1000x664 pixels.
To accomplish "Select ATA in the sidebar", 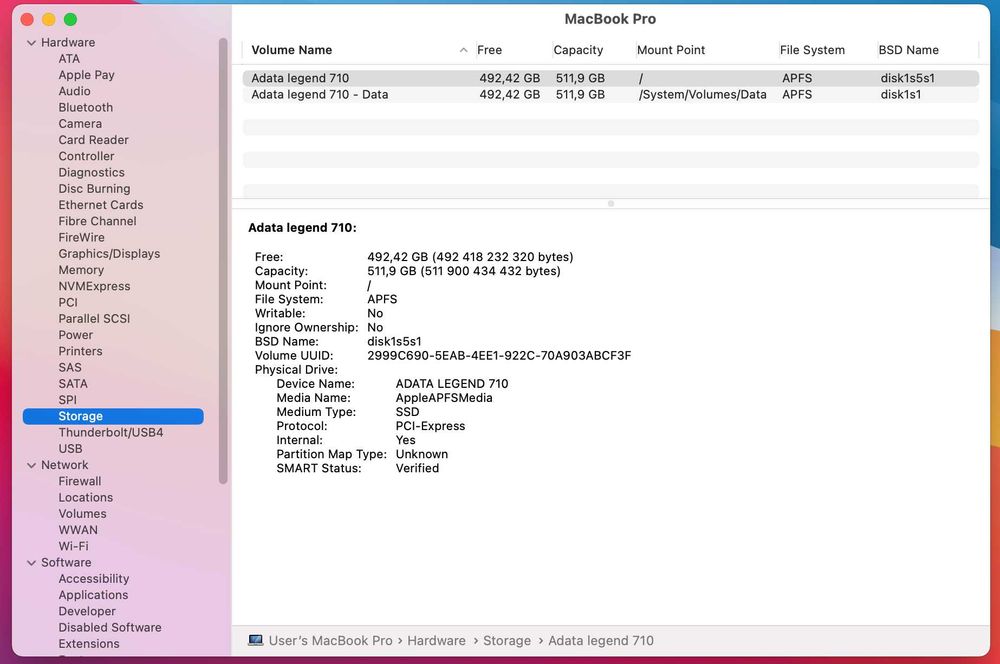I will click(x=69, y=59).
